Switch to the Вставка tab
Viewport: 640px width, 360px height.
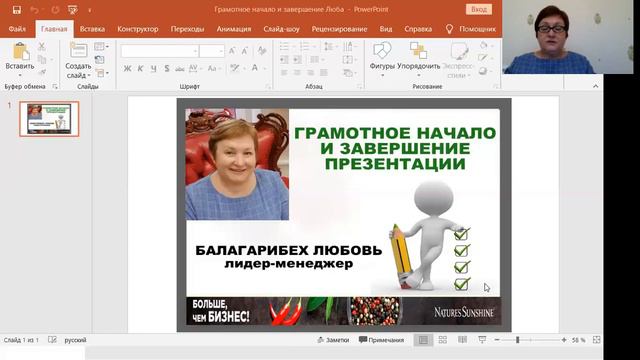[x=92, y=29]
